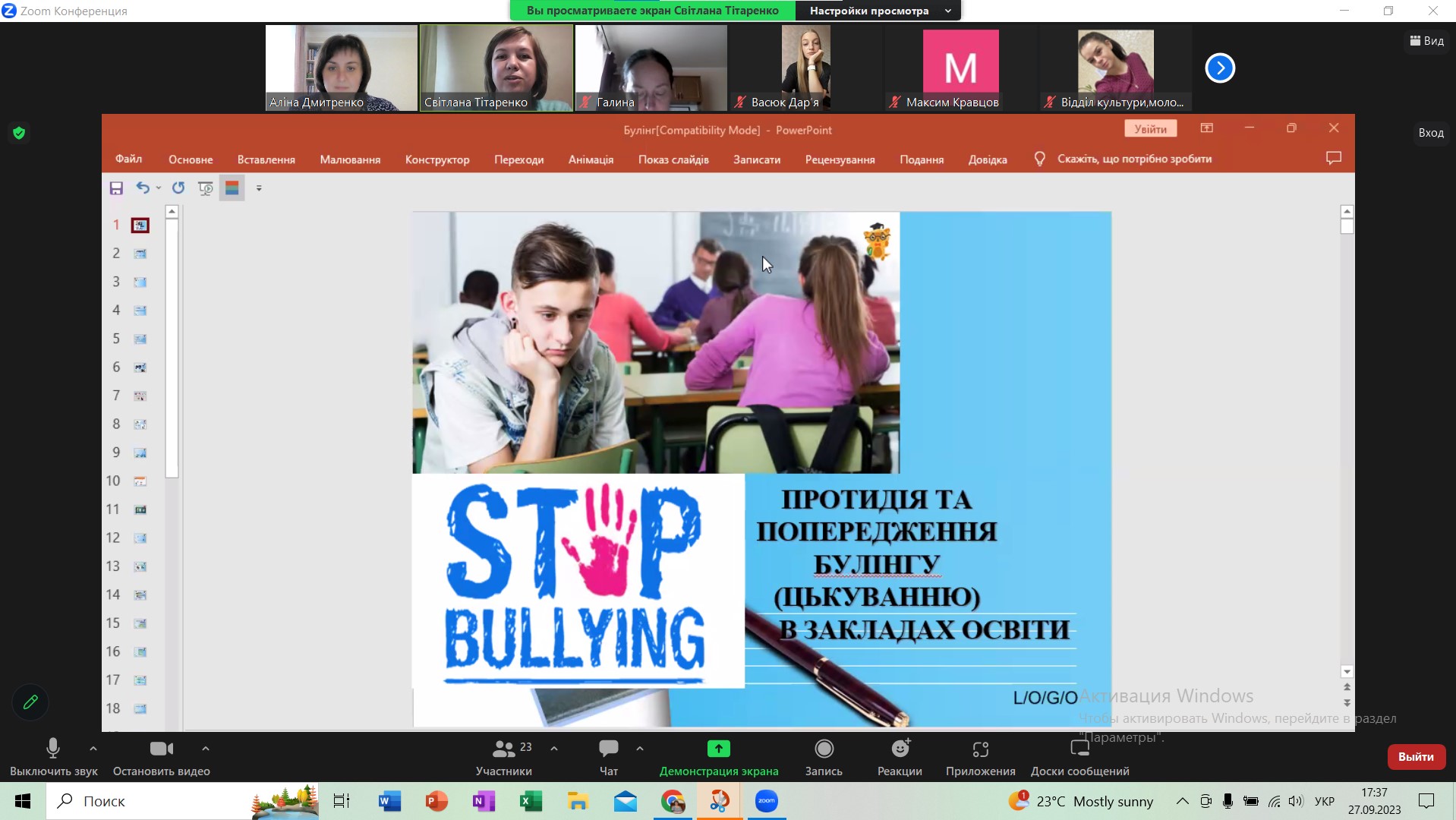The width and height of the screenshot is (1456, 820).
Task: Open Zoom Apps (Приложения)
Action: [980, 758]
